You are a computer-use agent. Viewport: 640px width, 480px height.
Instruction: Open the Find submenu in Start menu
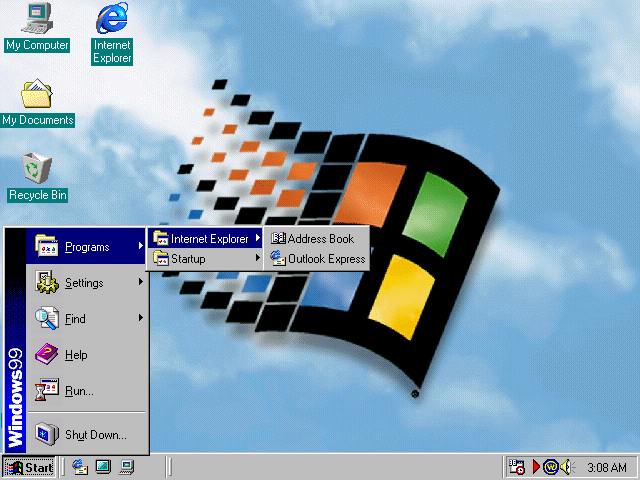[86, 318]
